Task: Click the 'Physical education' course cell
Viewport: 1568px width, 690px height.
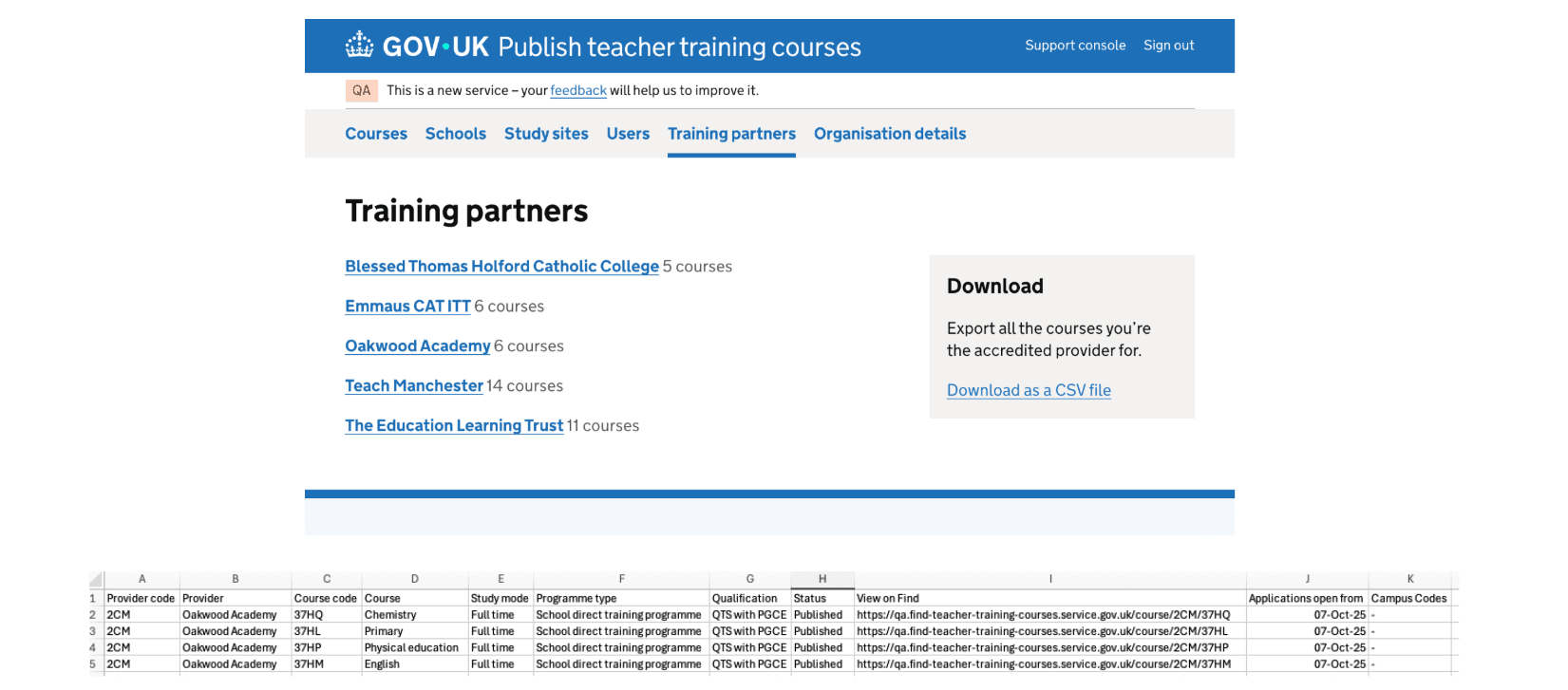Action: (415, 648)
